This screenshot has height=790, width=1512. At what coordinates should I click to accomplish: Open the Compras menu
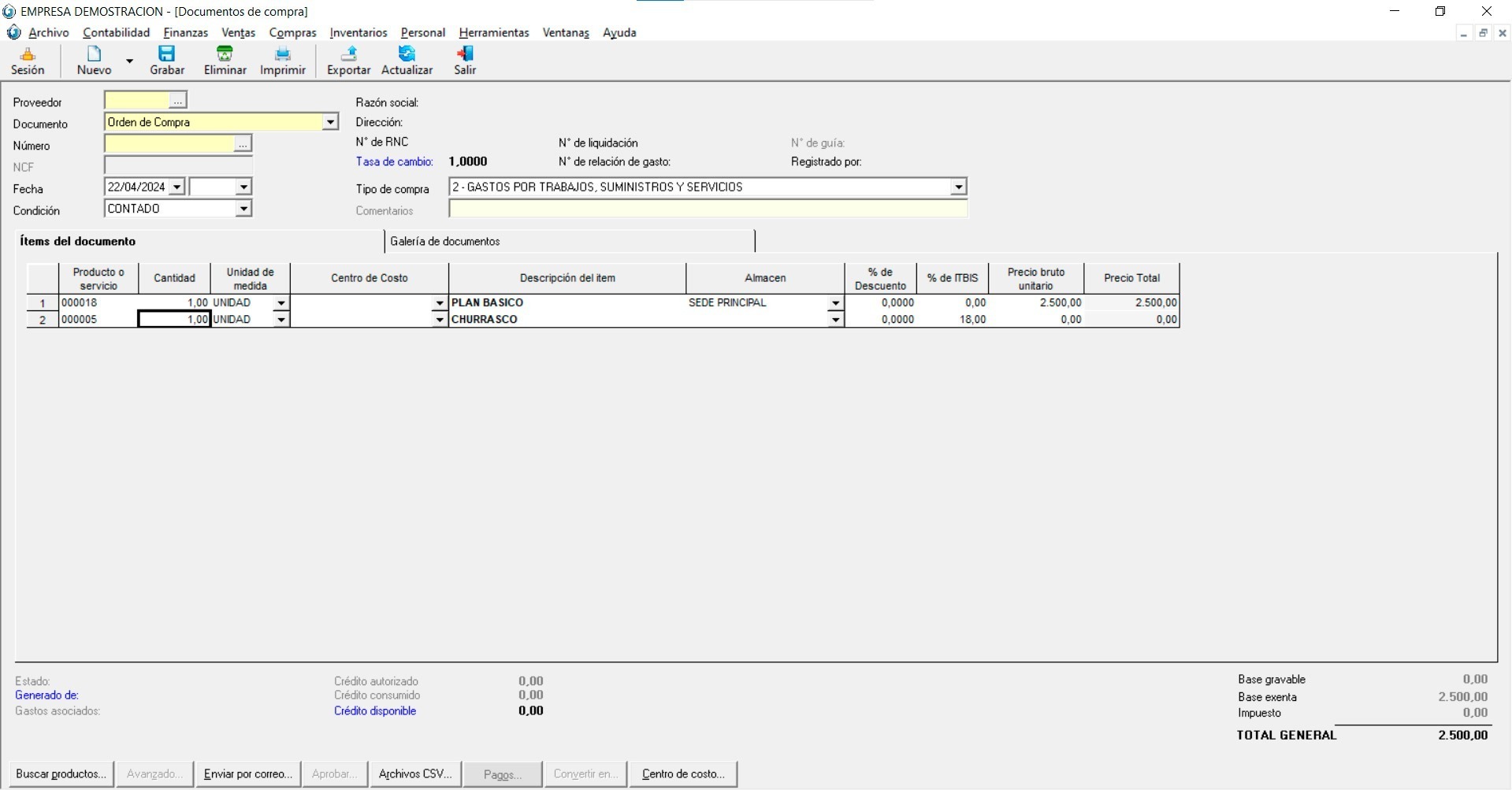(292, 32)
